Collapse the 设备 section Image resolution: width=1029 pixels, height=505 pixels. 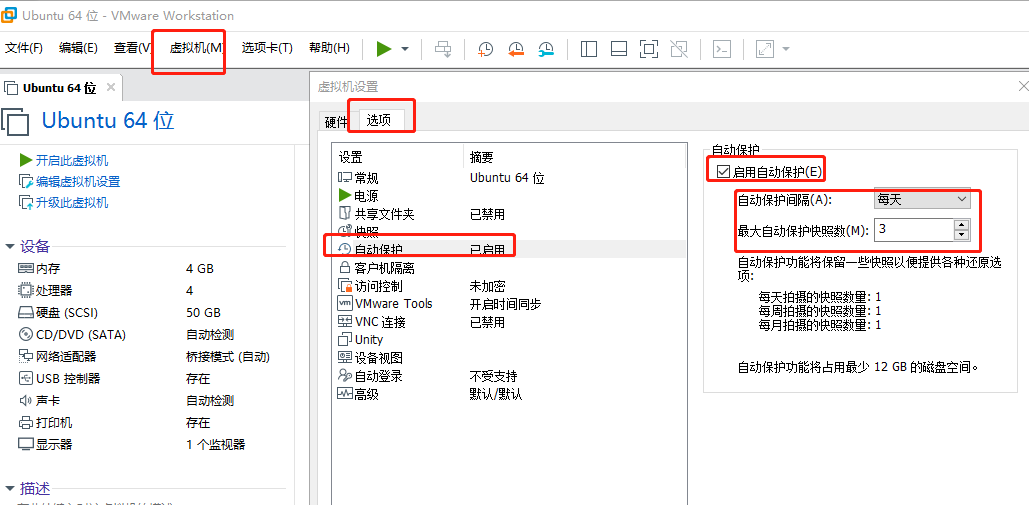9,247
